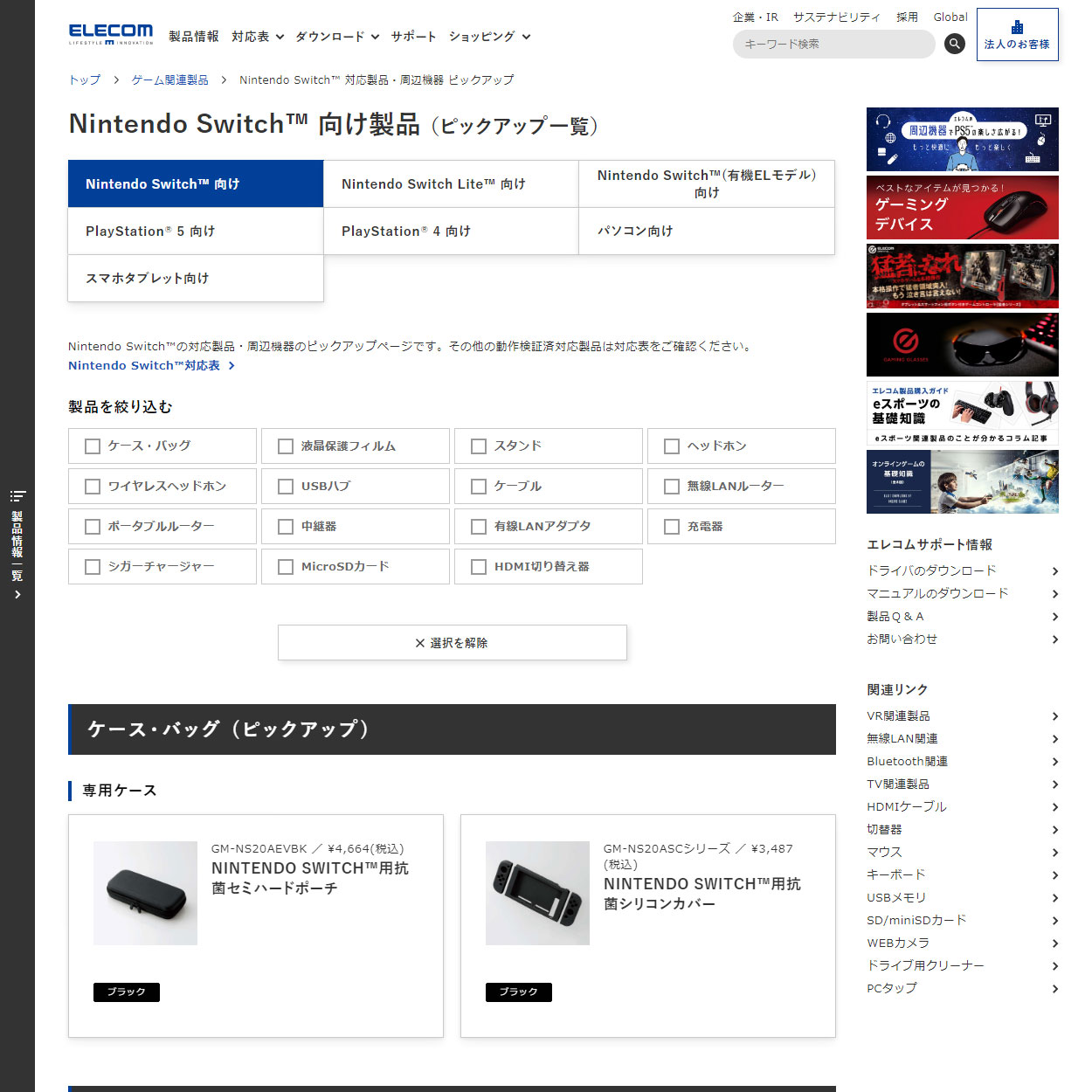Image resolution: width=1092 pixels, height=1092 pixels.
Task: Open the 抗菌セミハードポーチ product thumbnail
Action: click(146, 893)
